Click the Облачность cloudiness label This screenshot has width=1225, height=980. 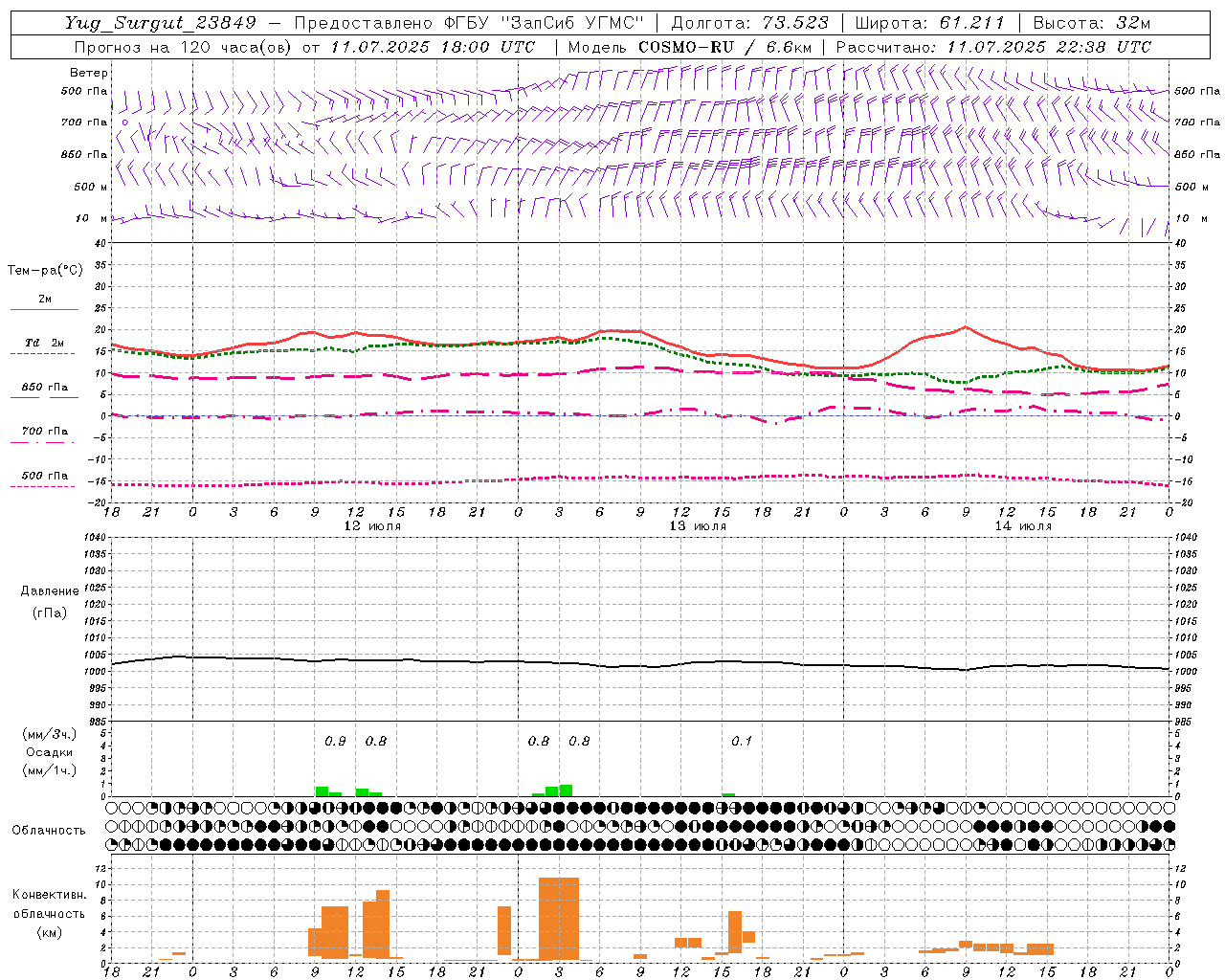tap(49, 831)
